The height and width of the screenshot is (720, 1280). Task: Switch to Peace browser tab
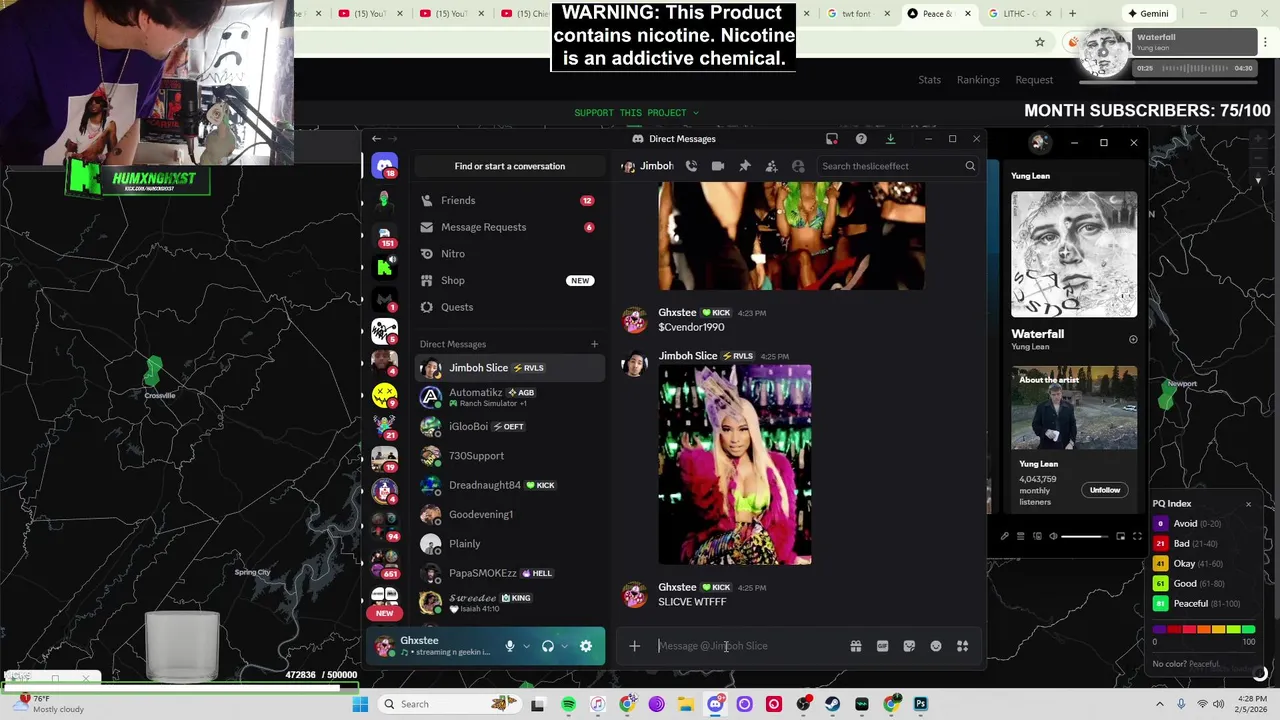tap(938, 14)
